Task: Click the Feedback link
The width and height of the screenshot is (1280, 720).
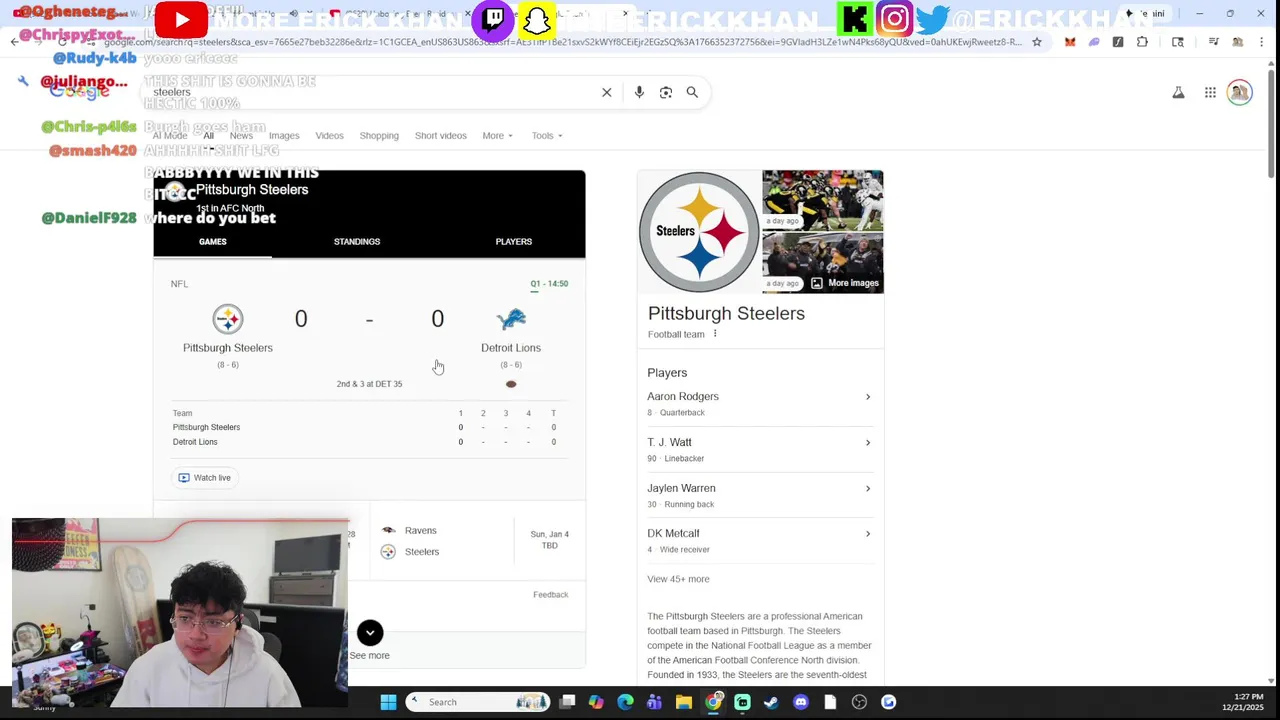Action: 550,595
